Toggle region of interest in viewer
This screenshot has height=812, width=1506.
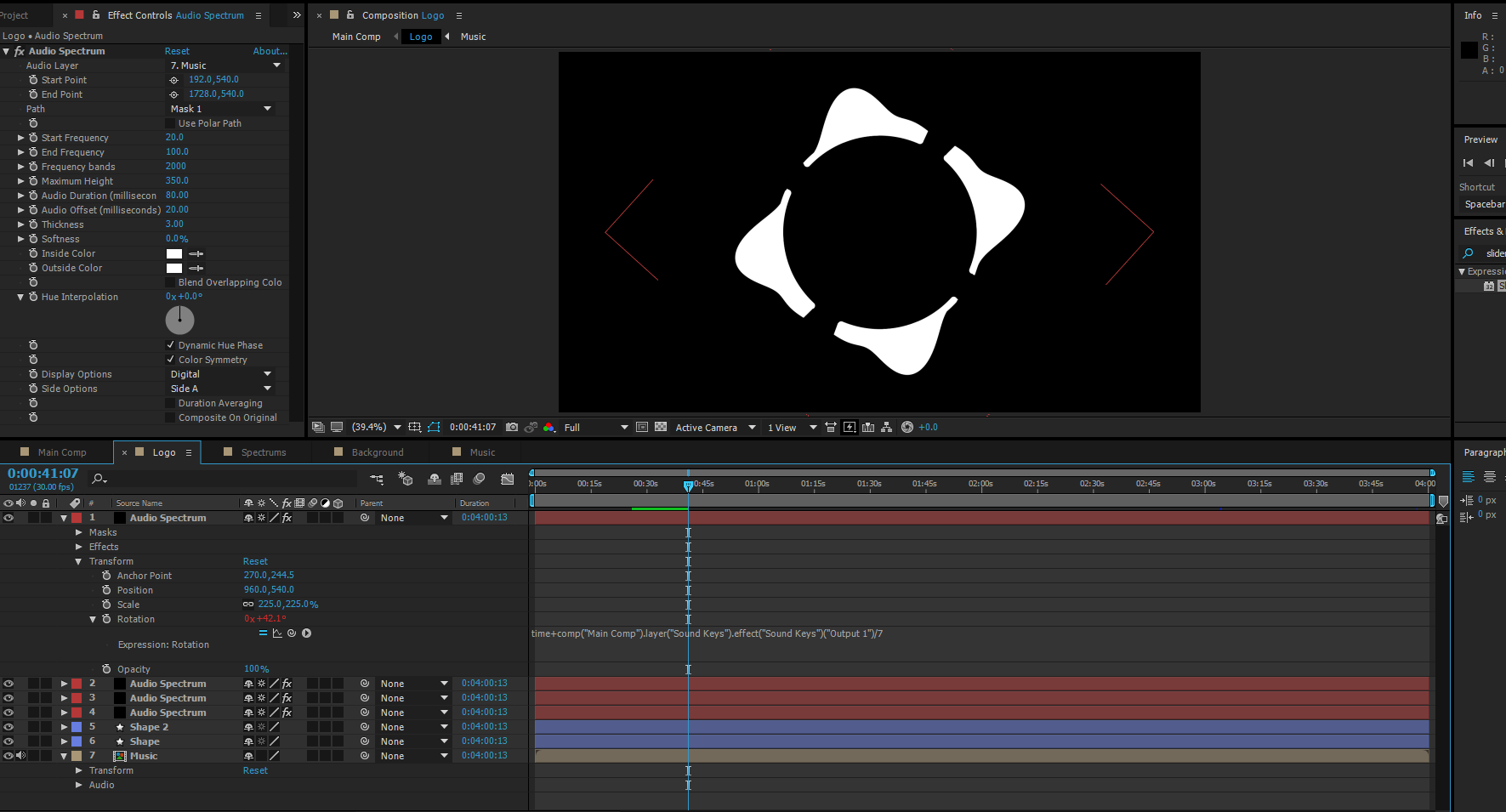click(642, 428)
